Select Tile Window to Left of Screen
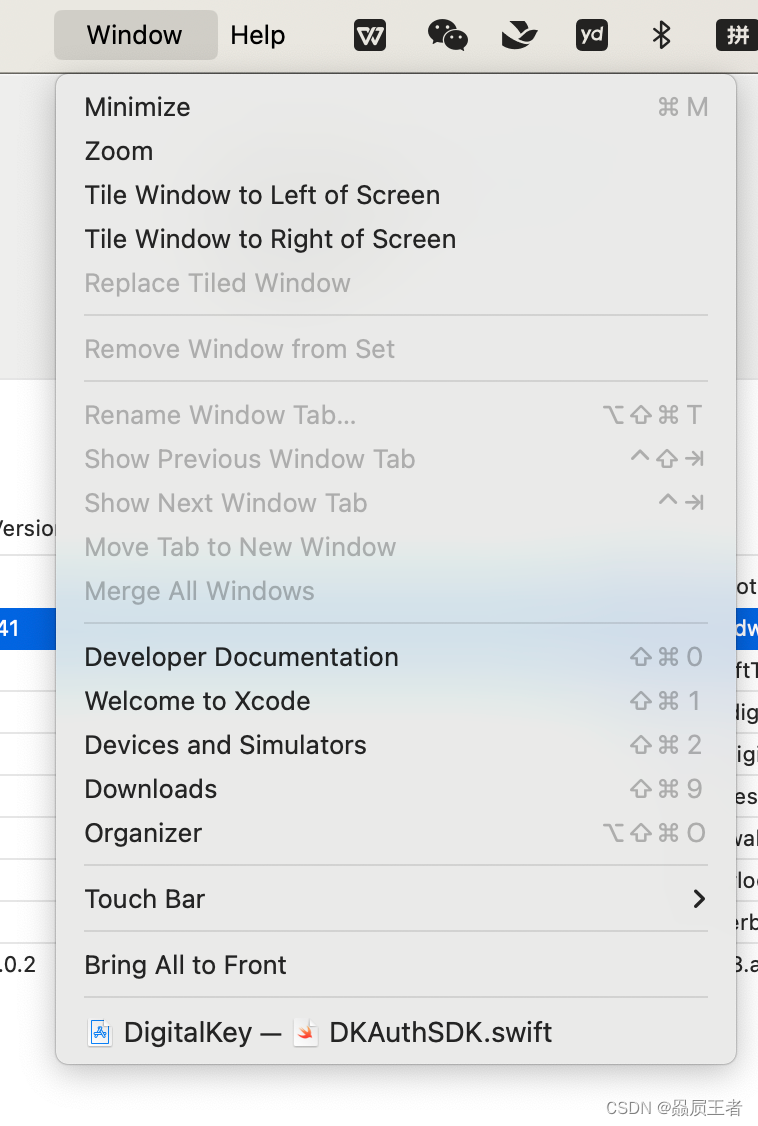This screenshot has height=1126, width=758. tap(396, 195)
